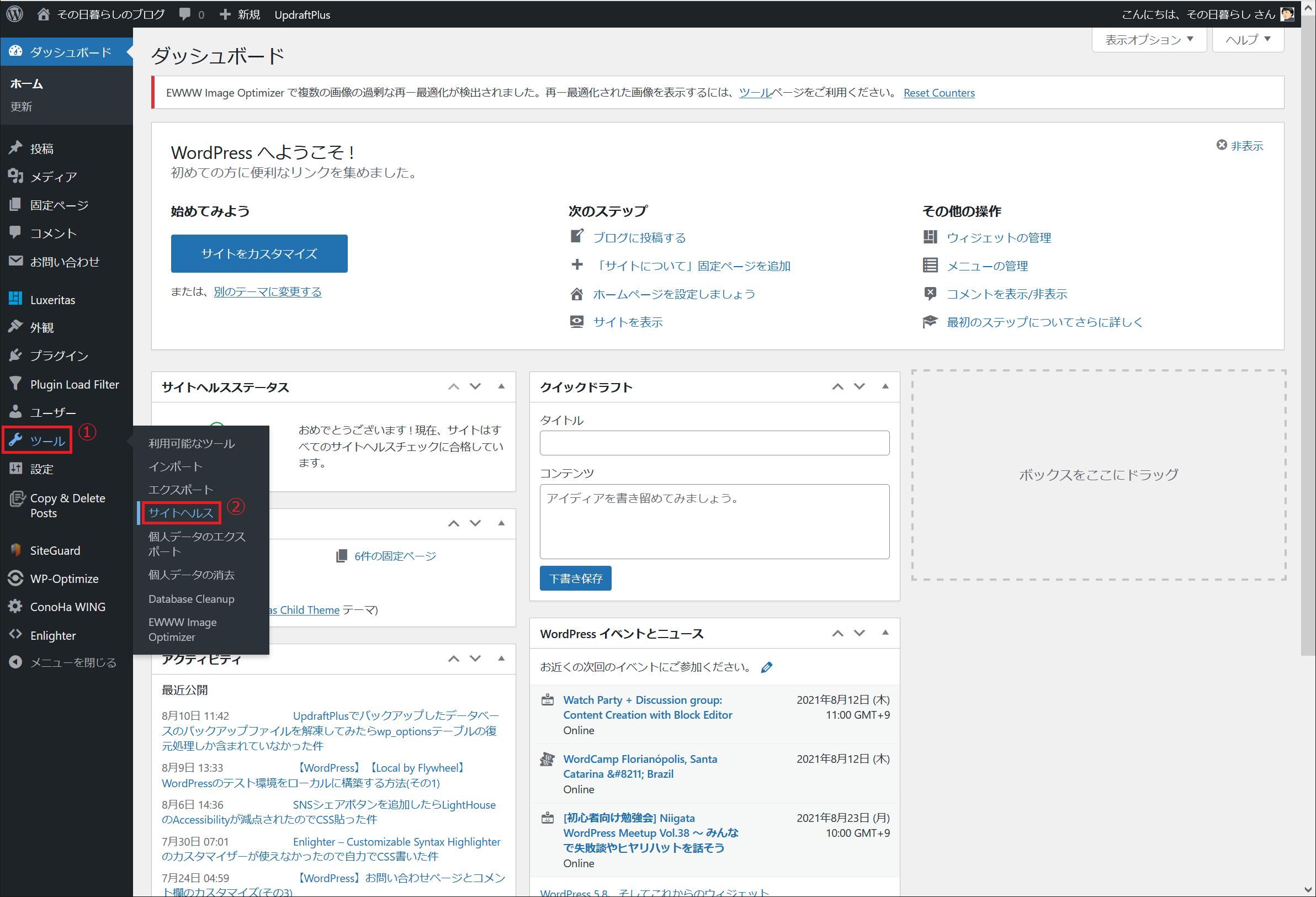
Task: Open the ブログに投稿する link
Action: point(639,238)
